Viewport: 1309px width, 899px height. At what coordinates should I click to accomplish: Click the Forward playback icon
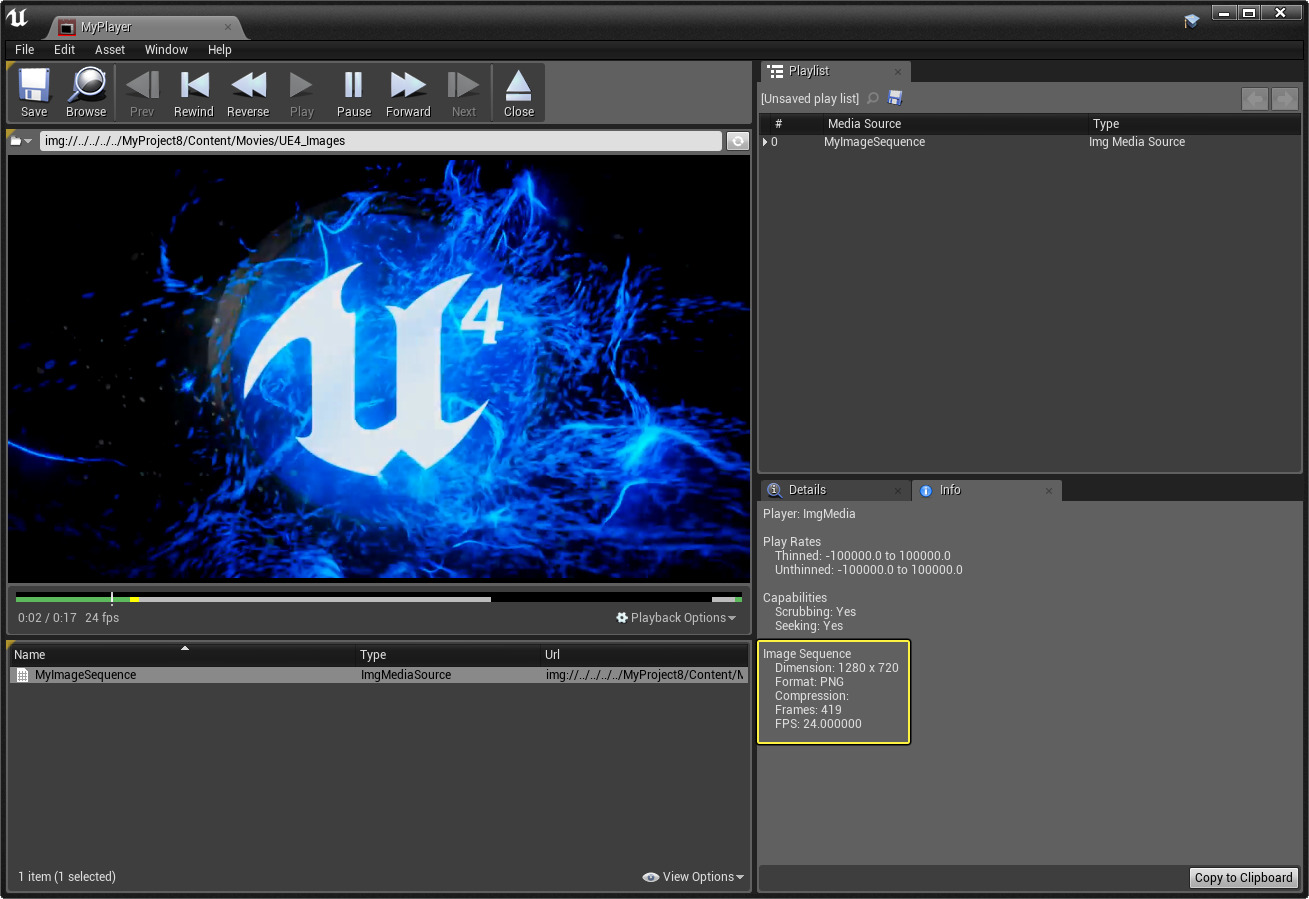pyautogui.click(x=408, y=92)
